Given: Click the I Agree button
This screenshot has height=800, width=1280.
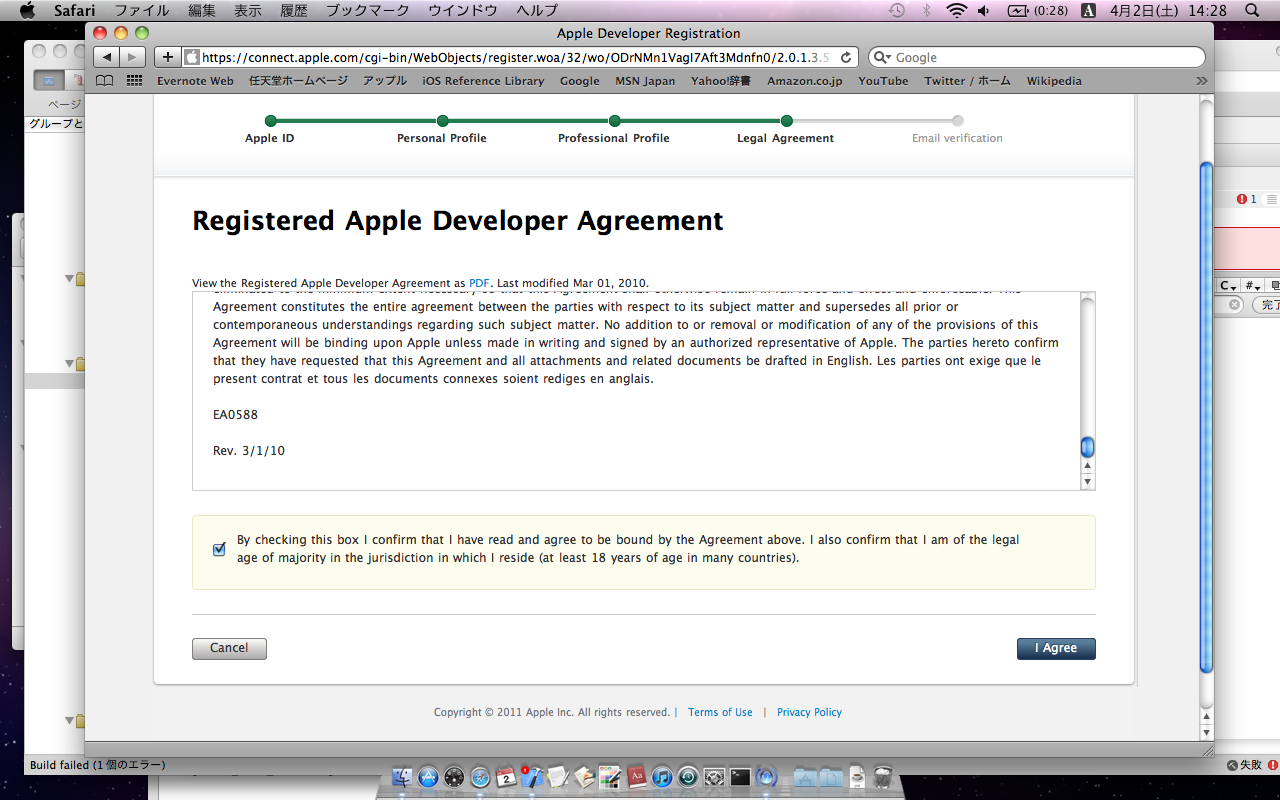Looking at the screenshot, I should (1056, 648).
